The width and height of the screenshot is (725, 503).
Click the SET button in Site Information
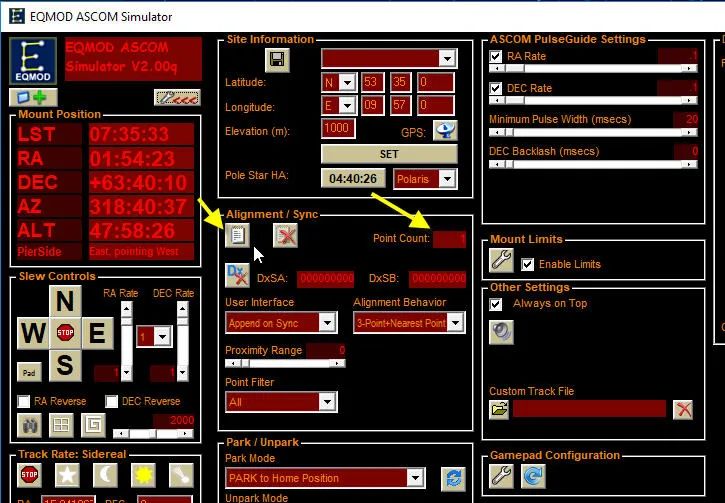click(x=389, y=154)
